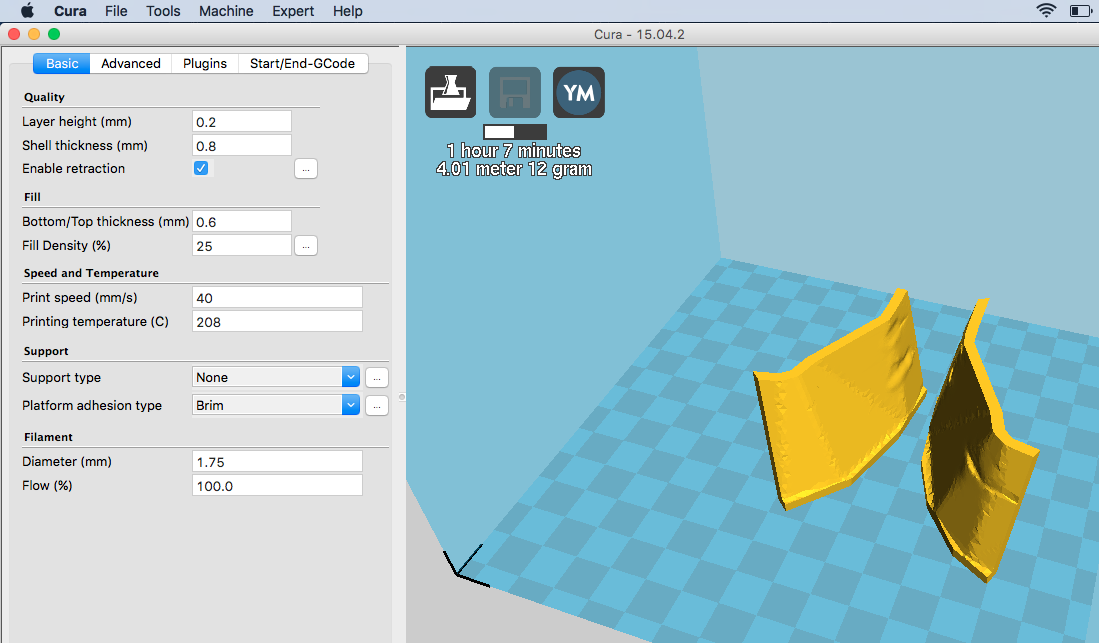Click the slicing progress bar

coord(515,132)
